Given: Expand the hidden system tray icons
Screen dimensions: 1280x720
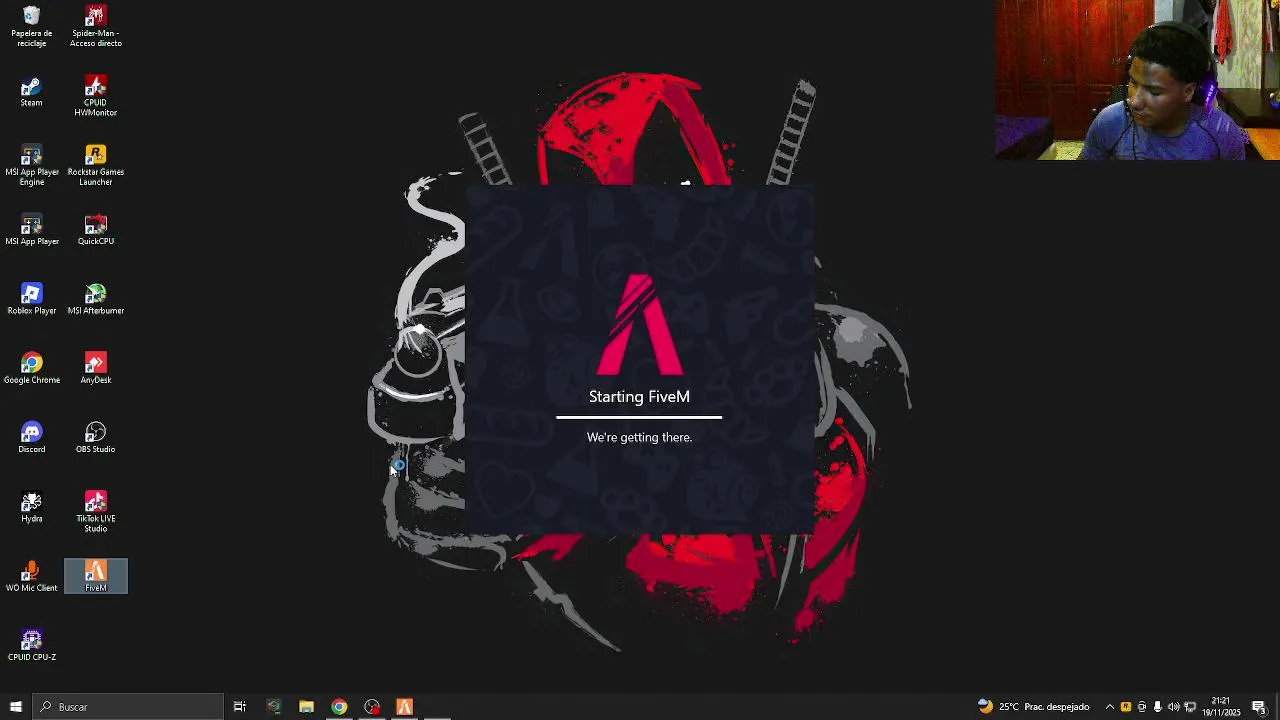Looking at the screenshot, I should [1109, 707].
